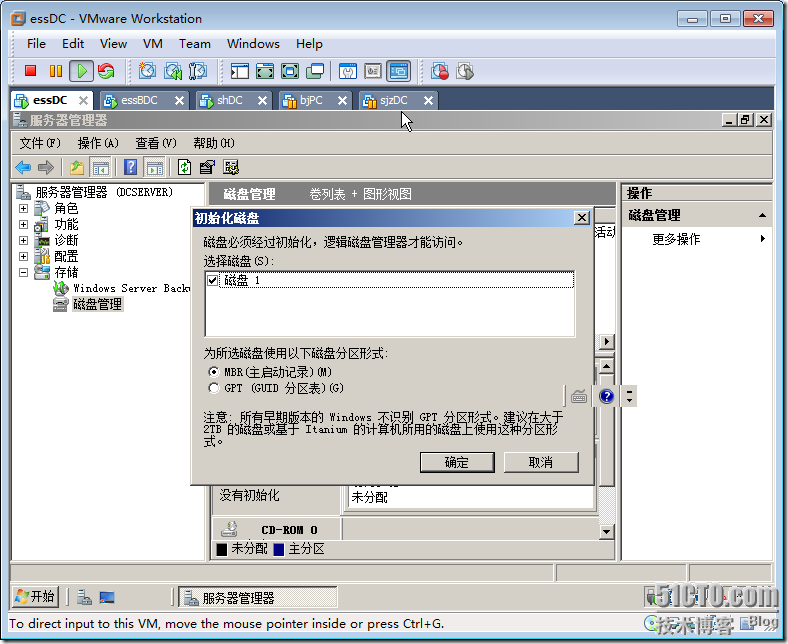
Task: Open the 文件(F) menu
Action: pos(40,143)
